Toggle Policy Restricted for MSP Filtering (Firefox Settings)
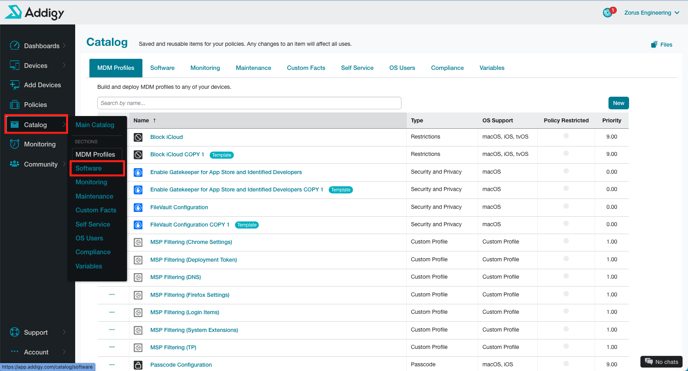This screenshot has width=688, height=371. (x=566, y=293)
